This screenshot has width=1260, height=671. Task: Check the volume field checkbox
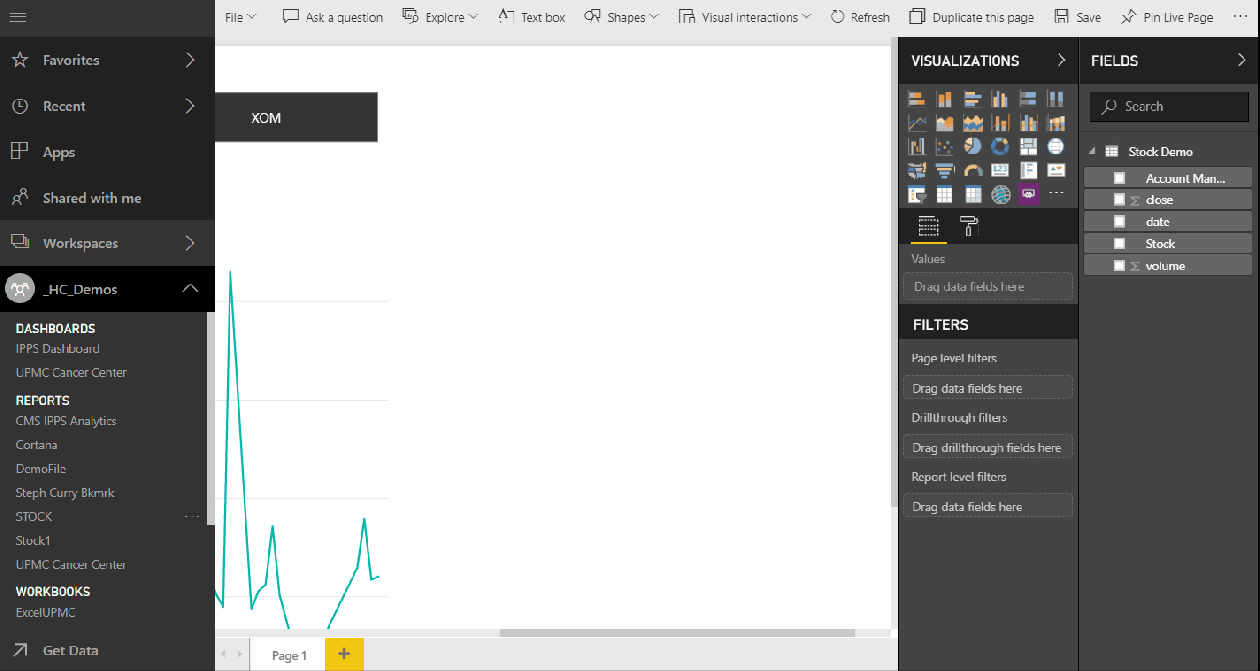(1120, 266)
